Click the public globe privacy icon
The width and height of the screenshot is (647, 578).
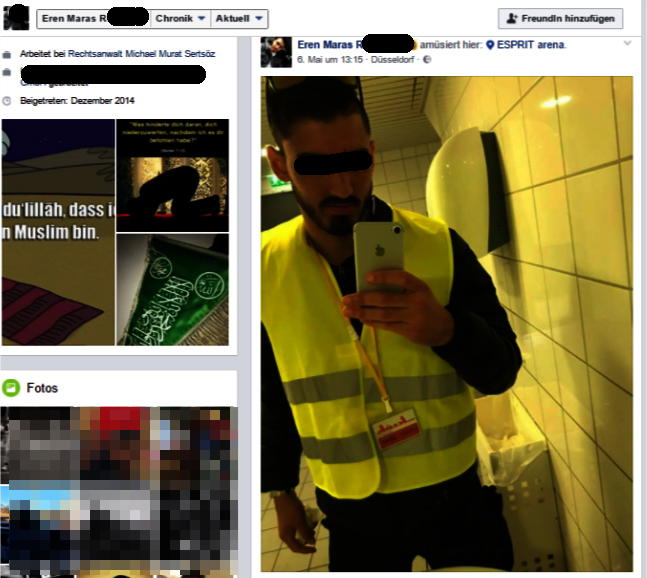click(x=427, y=60)
